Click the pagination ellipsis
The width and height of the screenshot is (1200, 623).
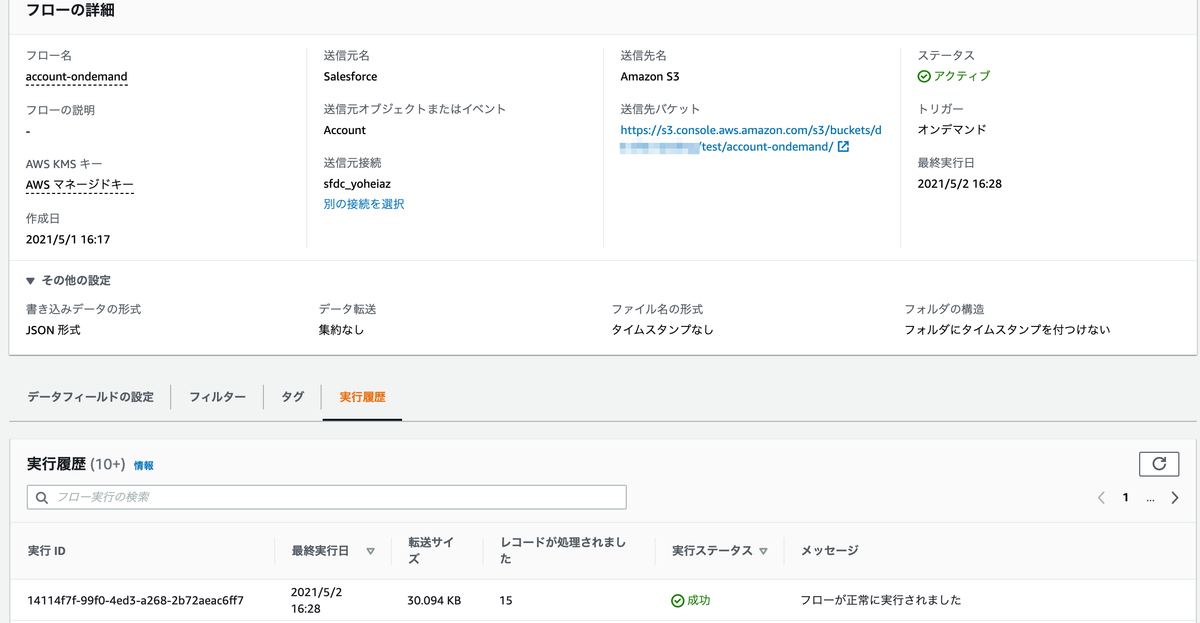[1150, 497]
